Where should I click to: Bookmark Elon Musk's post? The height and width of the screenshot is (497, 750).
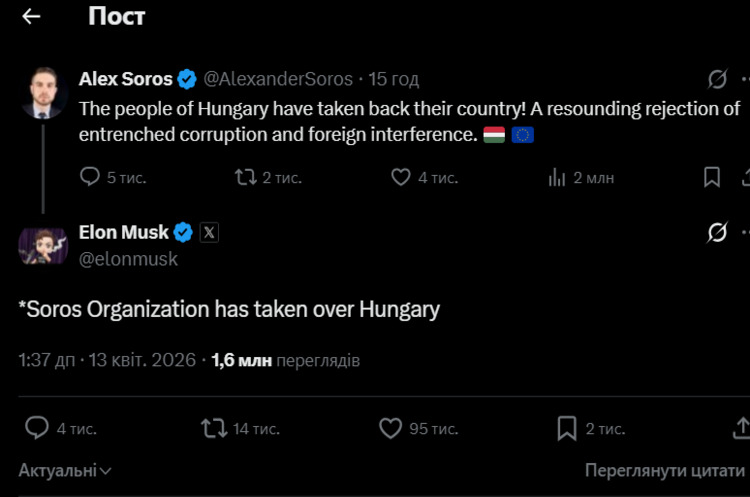pos(567,428)
